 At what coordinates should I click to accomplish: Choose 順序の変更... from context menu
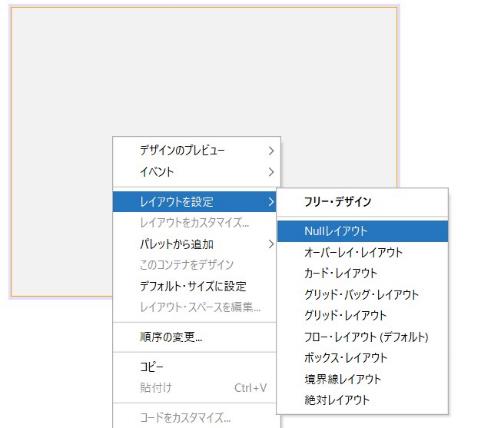[195, 337]
